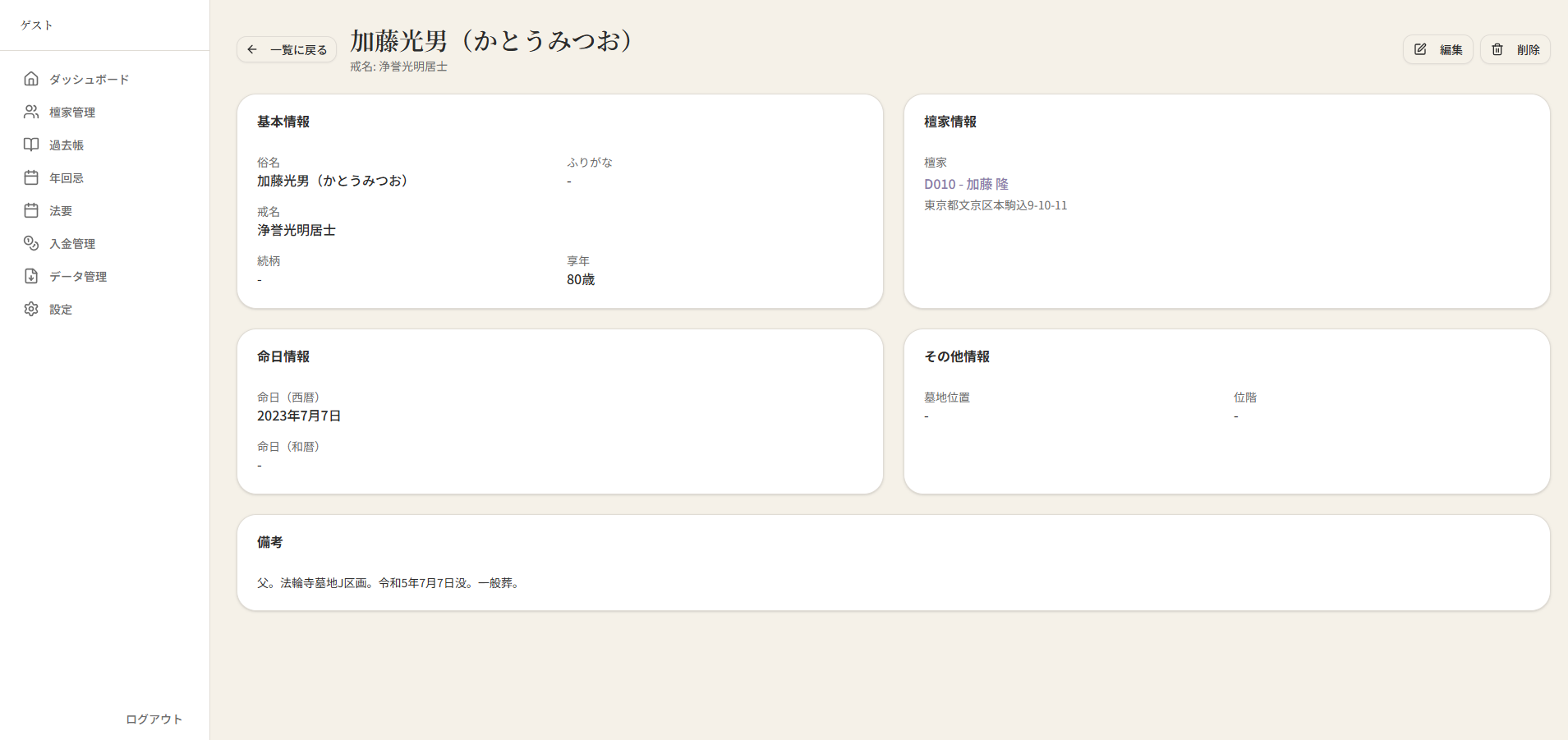This screenshot has height=740, width=1568.
Task: Select 檀家管理 in the sidebar
Action: coord(72,112)
